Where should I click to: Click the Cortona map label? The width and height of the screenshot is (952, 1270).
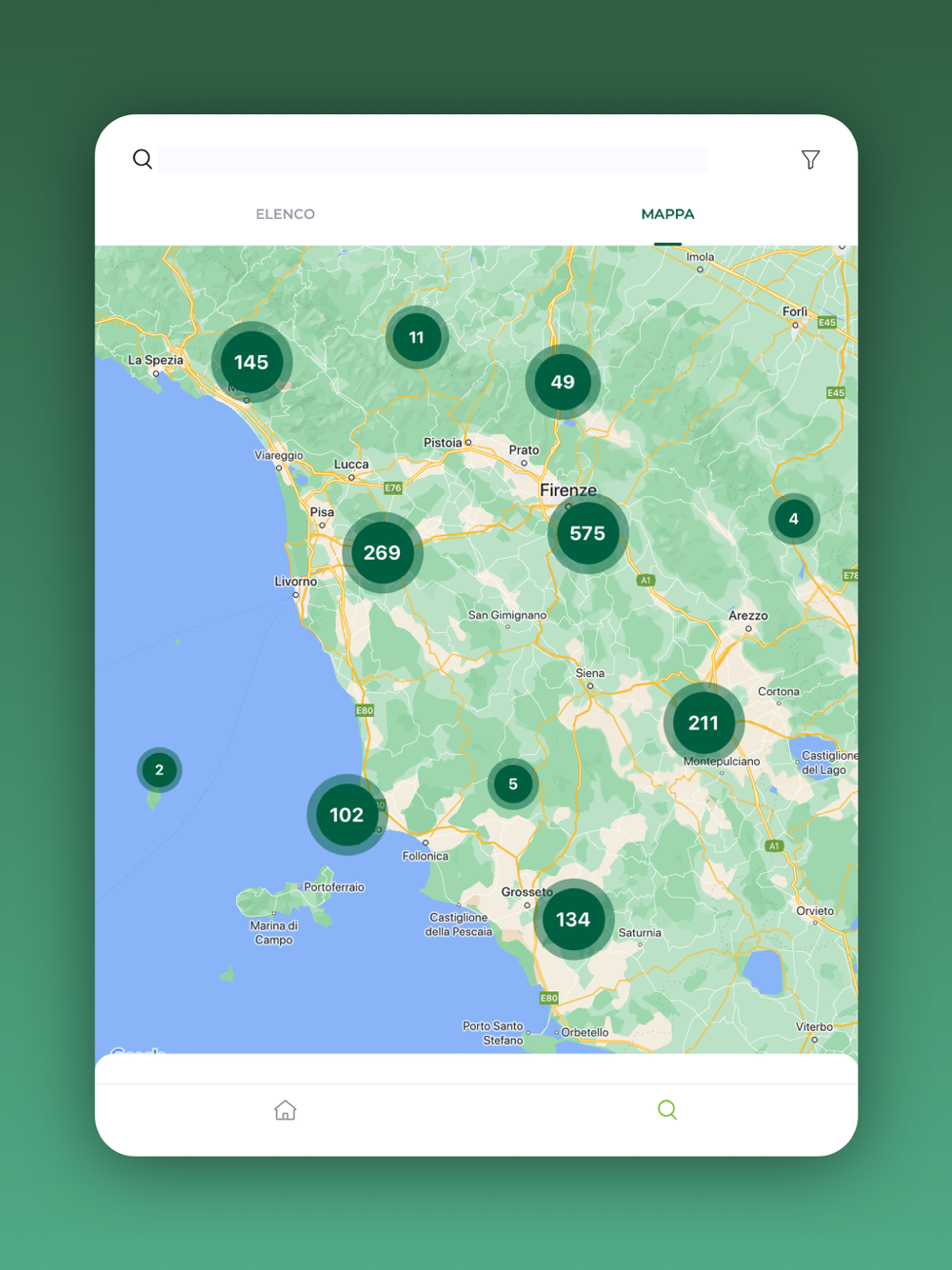tap(779, 692)
